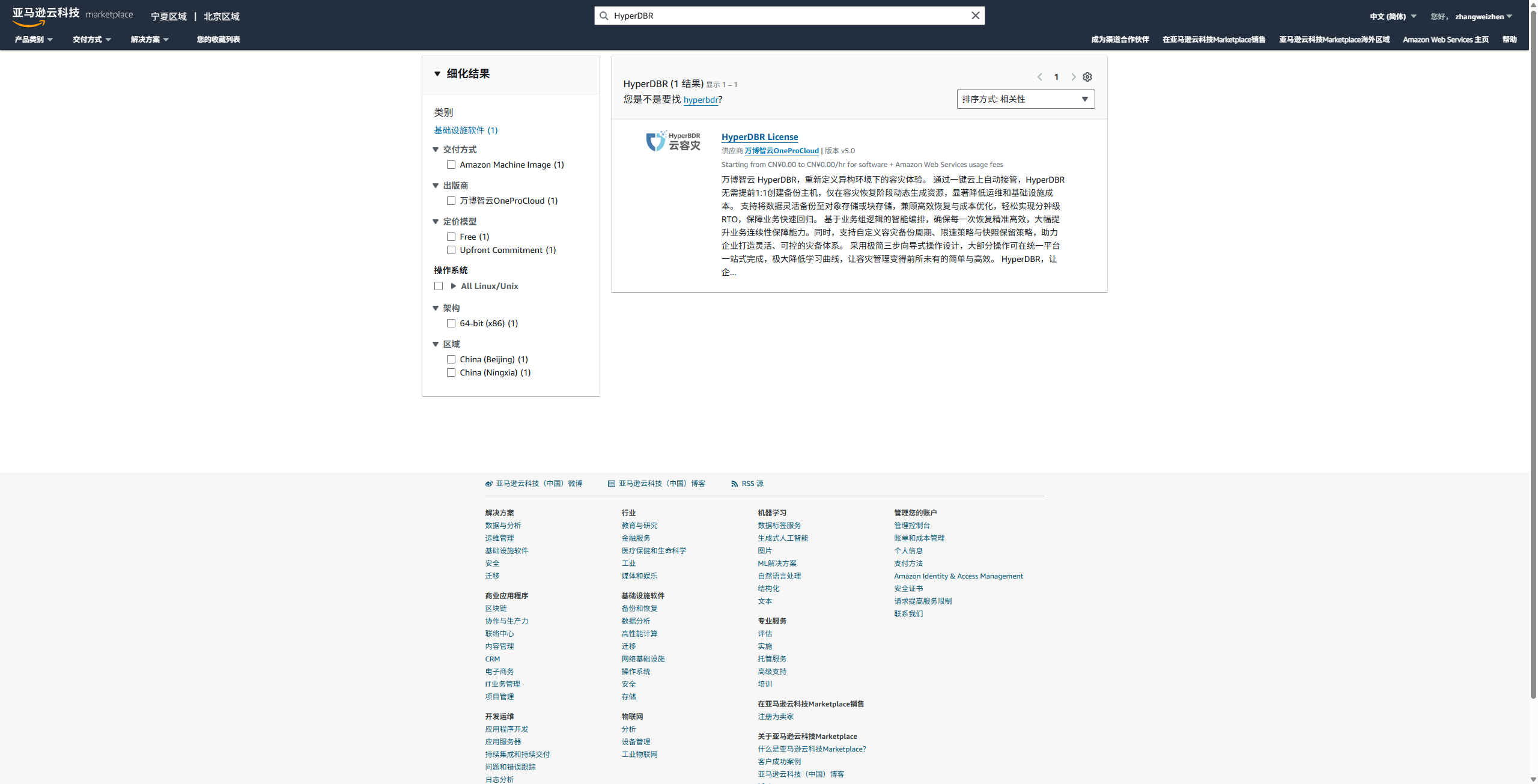Collapse the 细化结果 panel
The image size is (1538, 784).
[x=437, y=74]
